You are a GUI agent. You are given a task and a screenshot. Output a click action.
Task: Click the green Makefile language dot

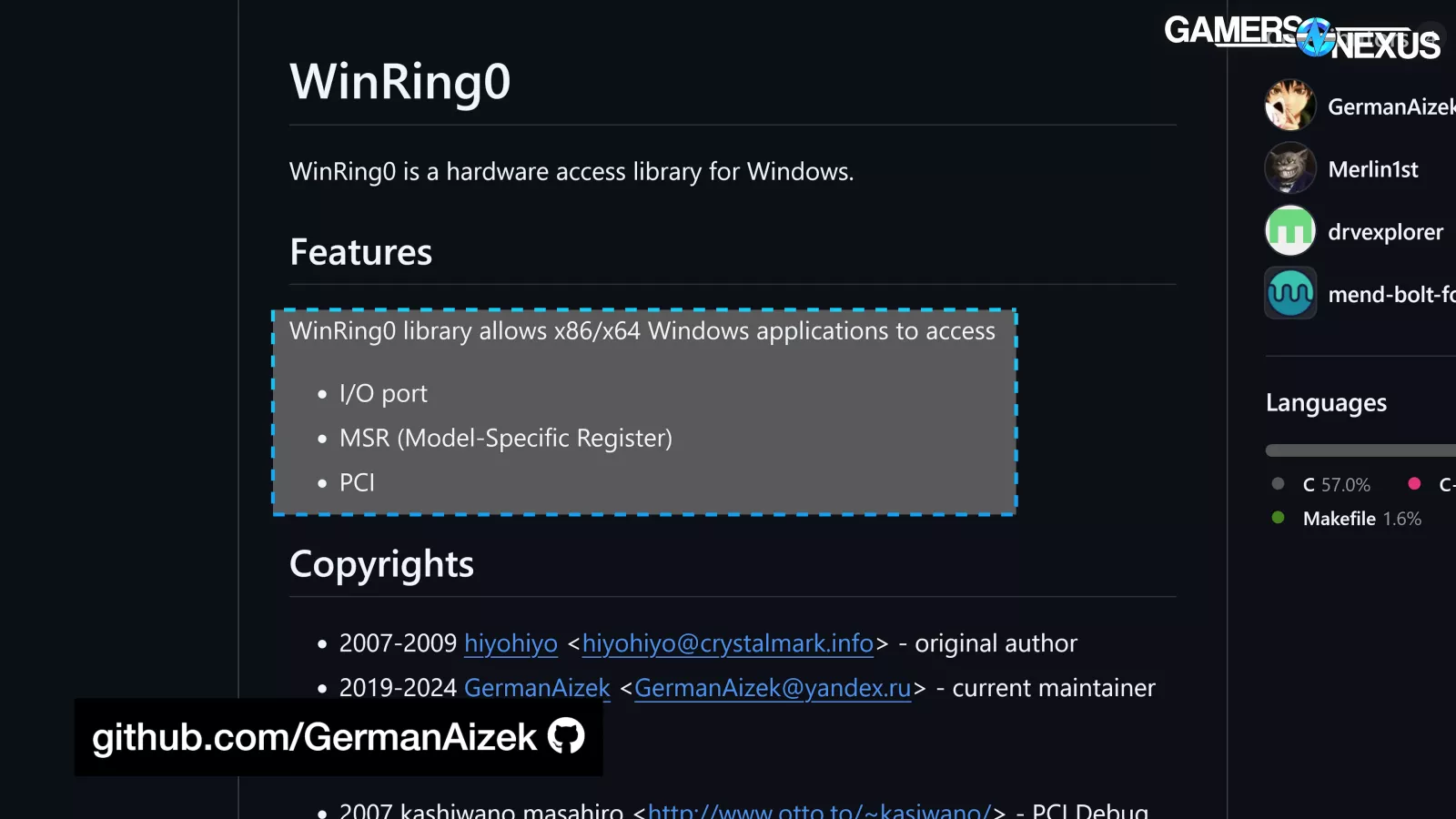[1278, 518]
